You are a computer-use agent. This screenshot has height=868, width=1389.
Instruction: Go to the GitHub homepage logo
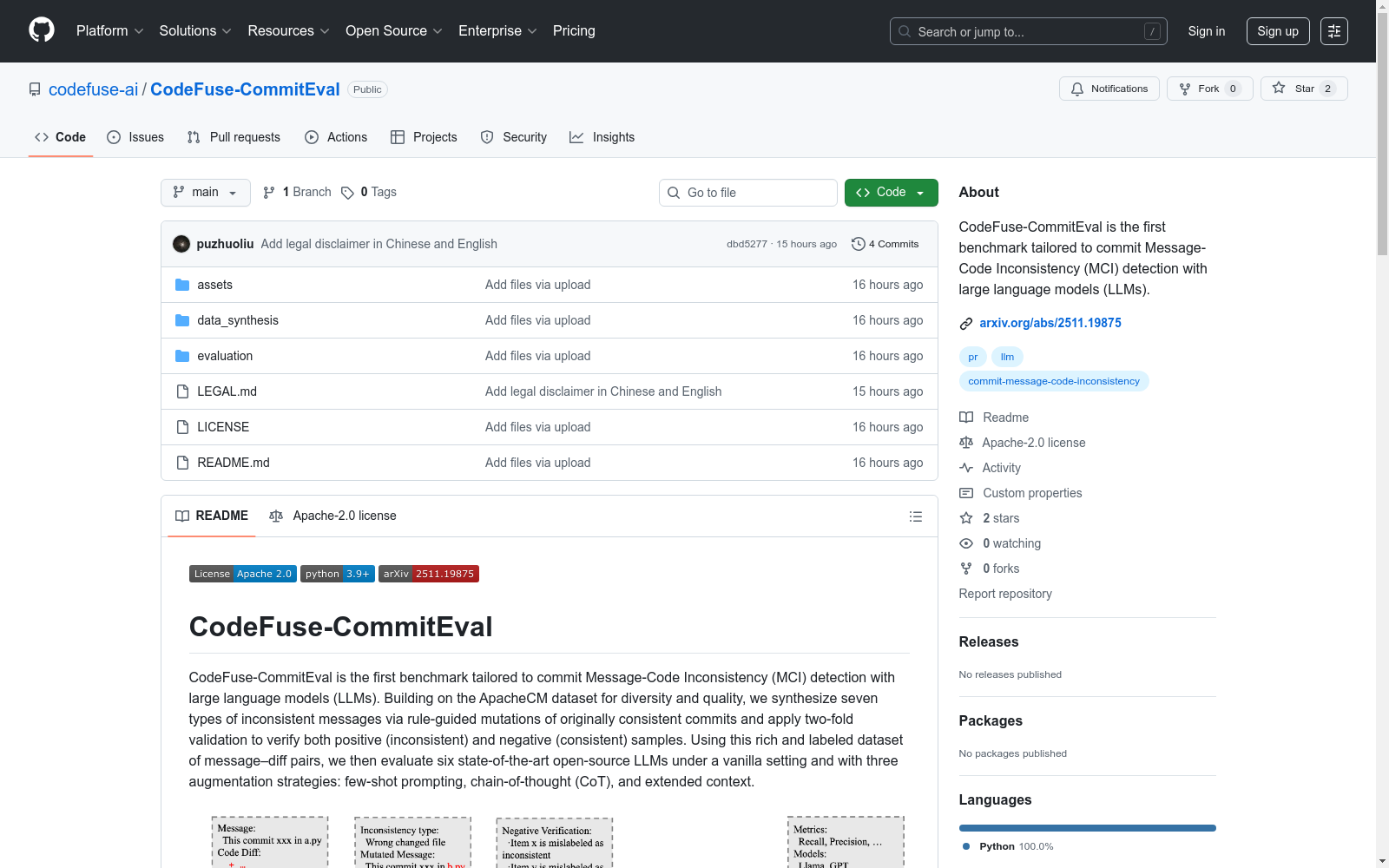click(42, 30)
